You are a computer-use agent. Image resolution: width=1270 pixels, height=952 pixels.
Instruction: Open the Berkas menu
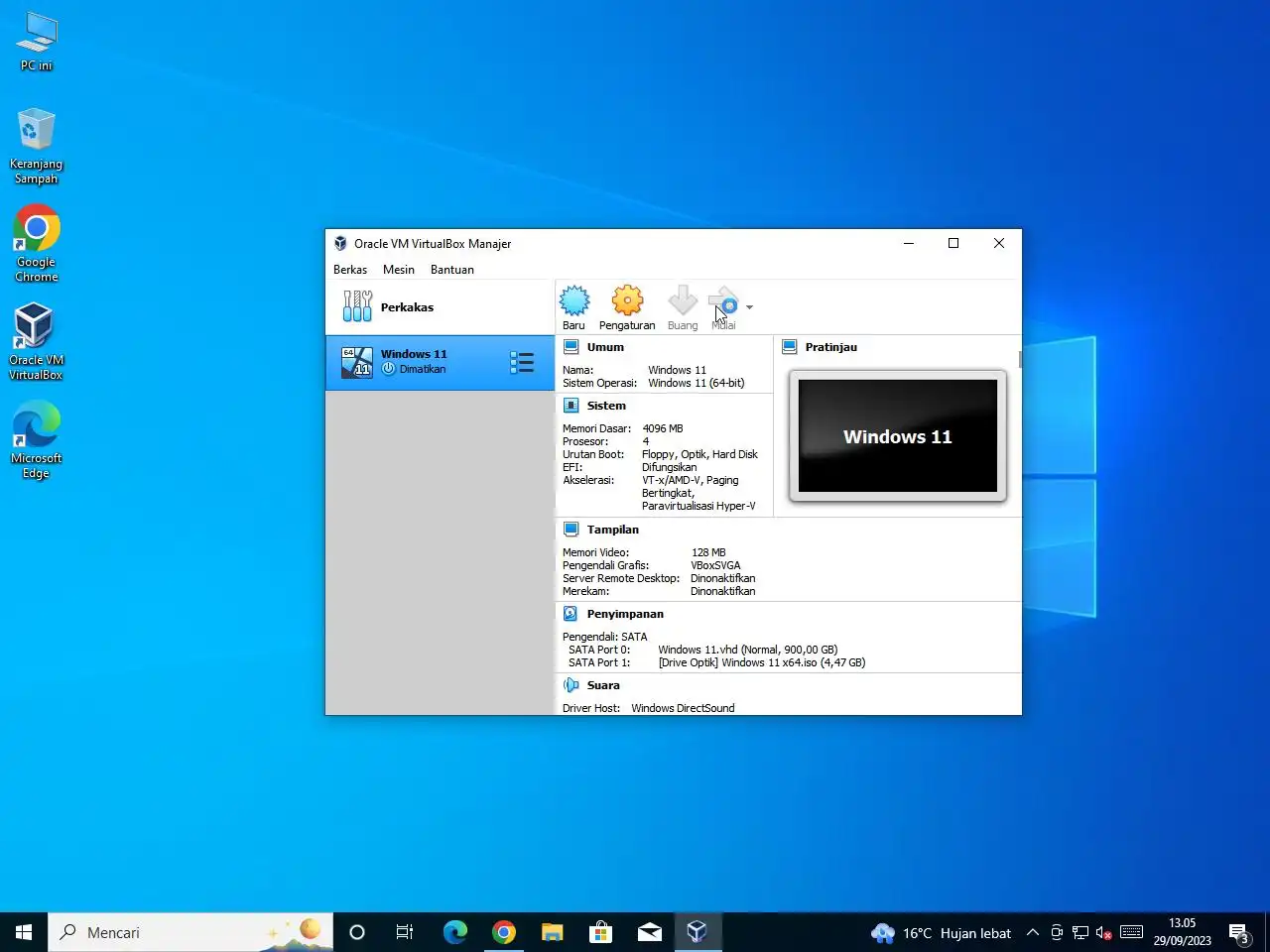coord(350,270)
